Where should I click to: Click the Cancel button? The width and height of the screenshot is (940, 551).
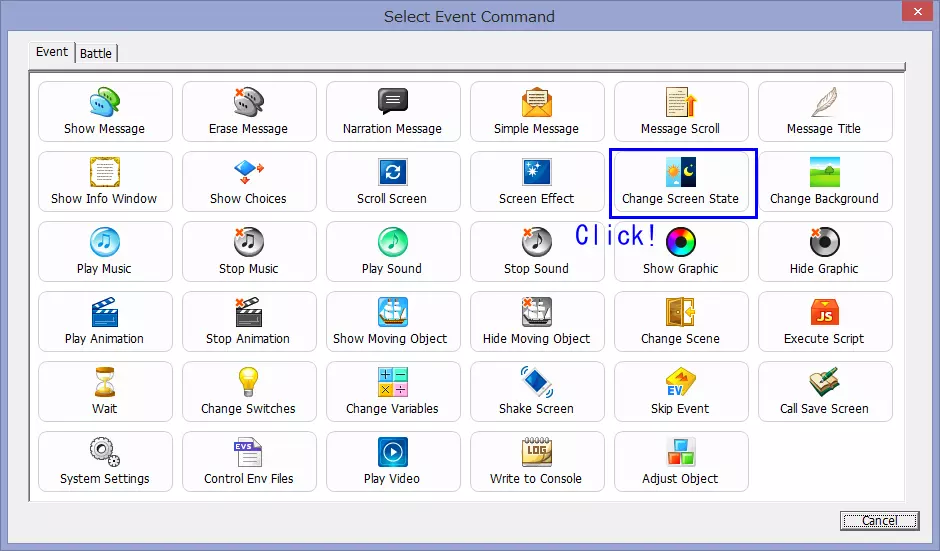[x=879, y=520]
